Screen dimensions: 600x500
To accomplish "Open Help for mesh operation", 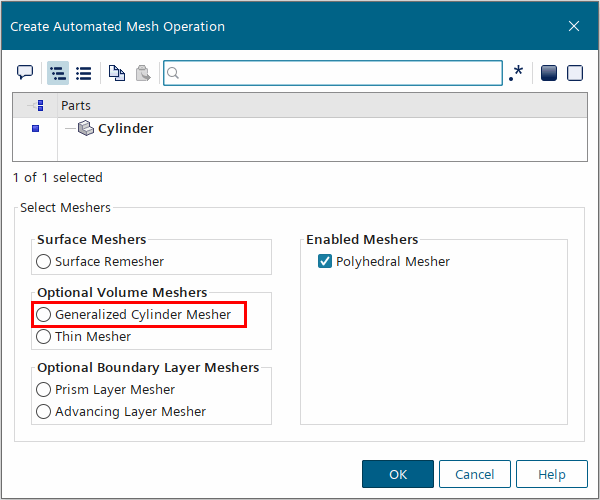I will tap(552, 474).
